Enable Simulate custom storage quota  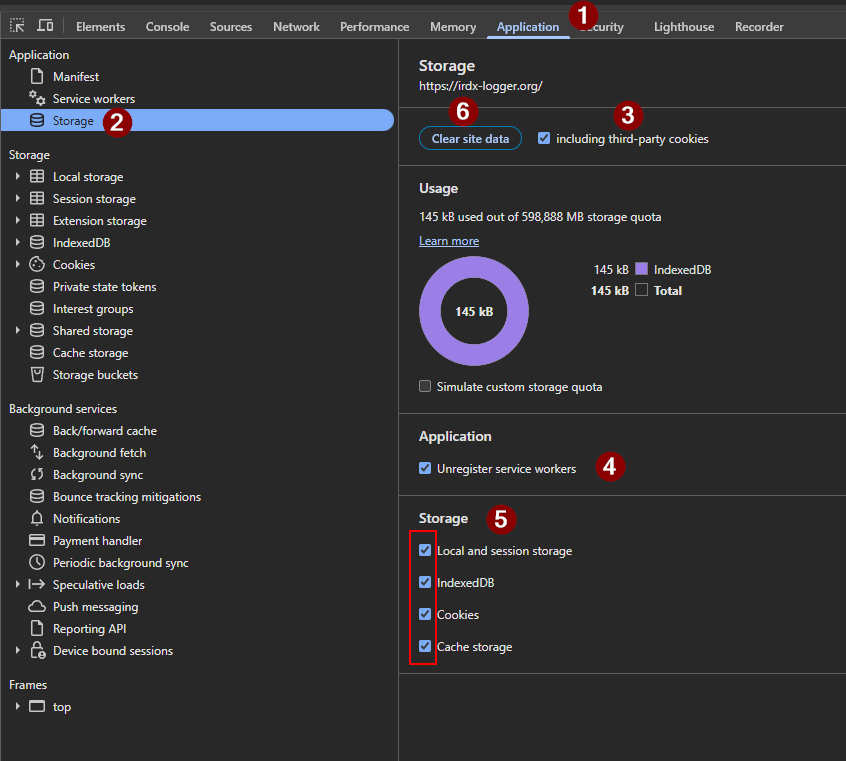[x=425, y=385]
